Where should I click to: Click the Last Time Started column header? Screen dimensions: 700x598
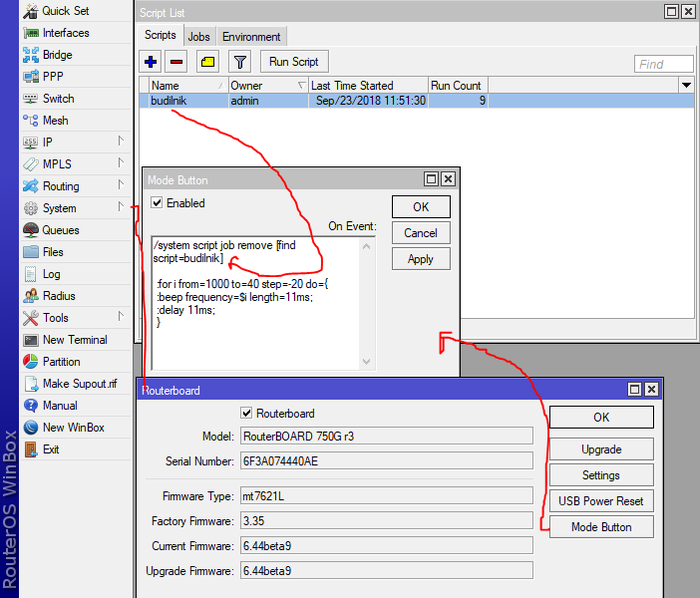click(368, 85)
